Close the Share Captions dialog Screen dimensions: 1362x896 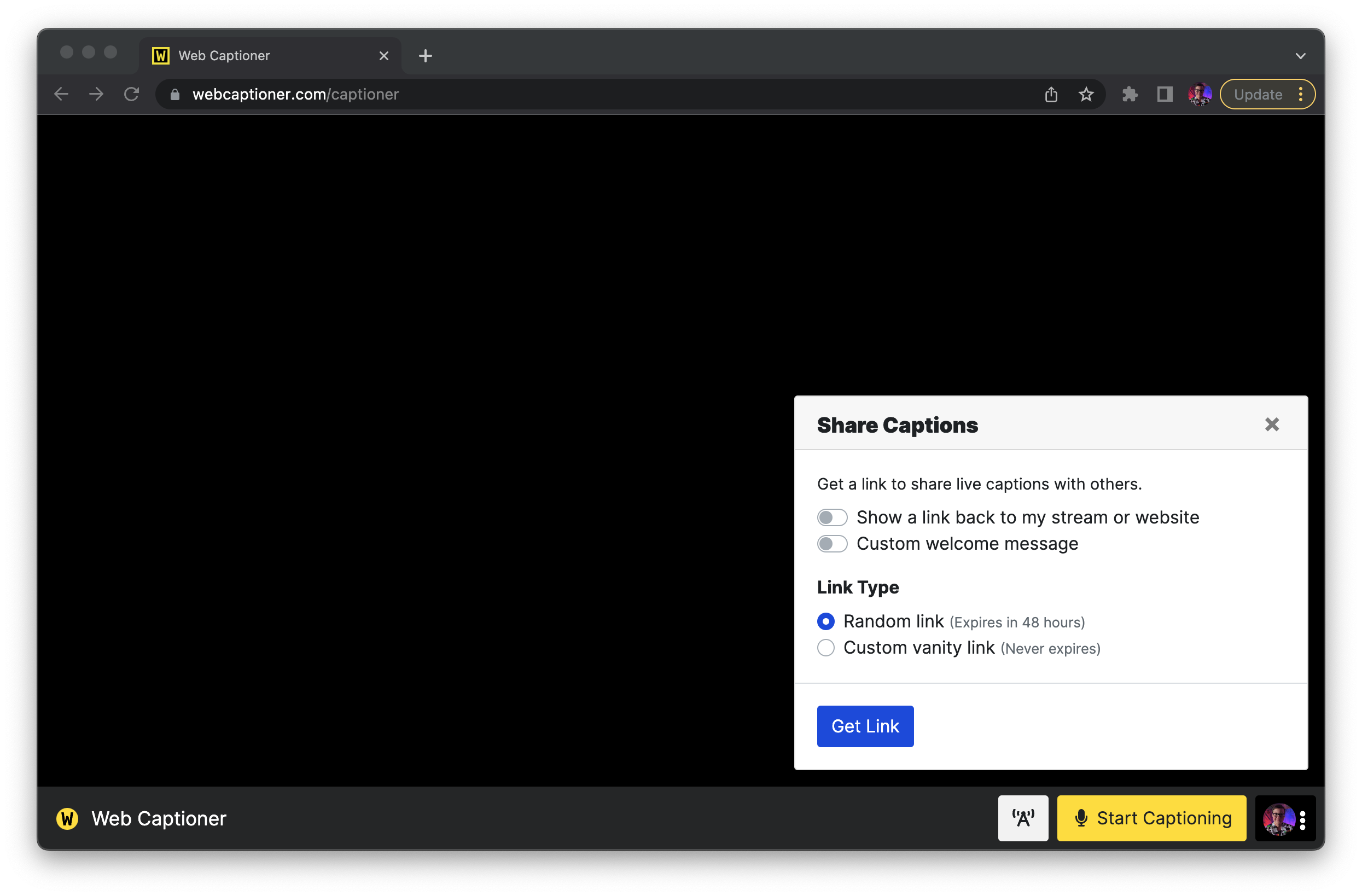point(1272,424)
